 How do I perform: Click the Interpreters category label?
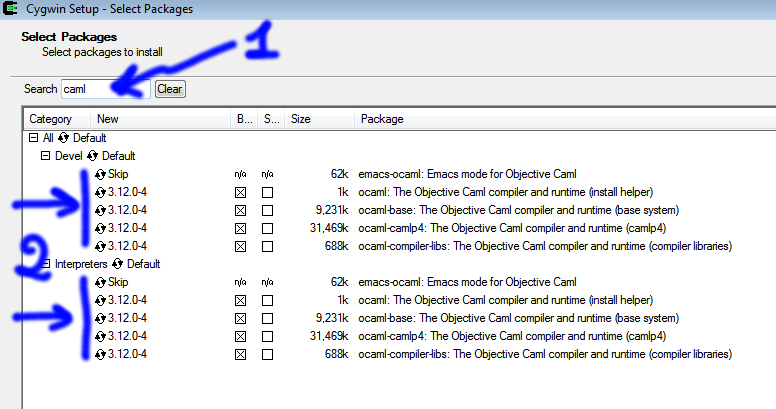81,264
